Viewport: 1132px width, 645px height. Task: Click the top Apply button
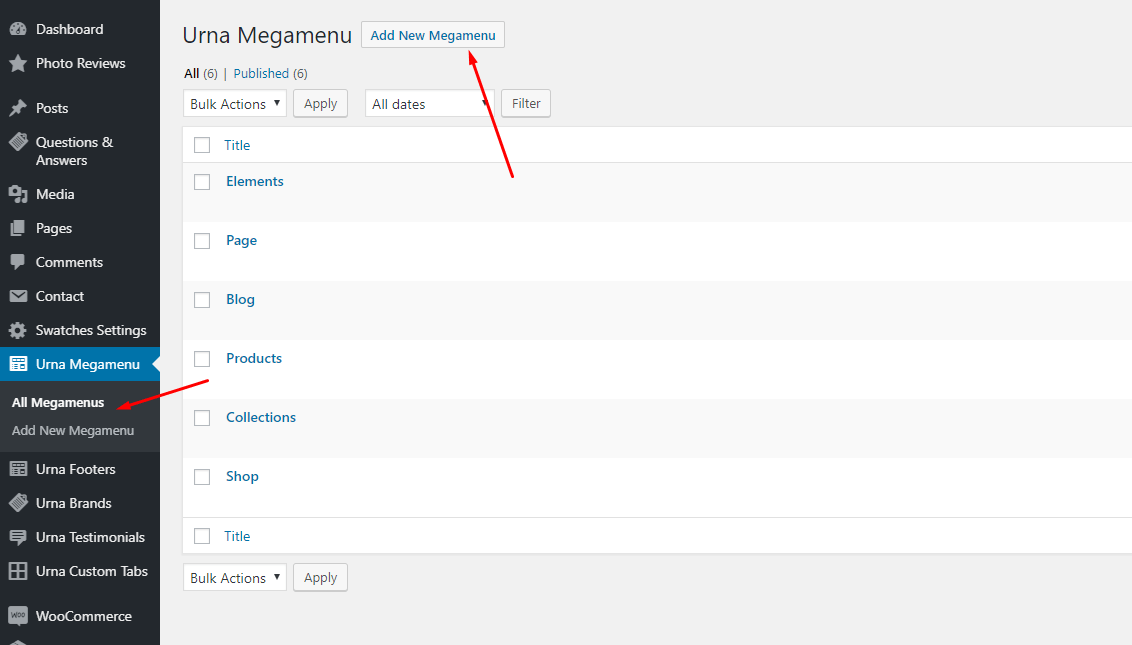tap(321, 103)
